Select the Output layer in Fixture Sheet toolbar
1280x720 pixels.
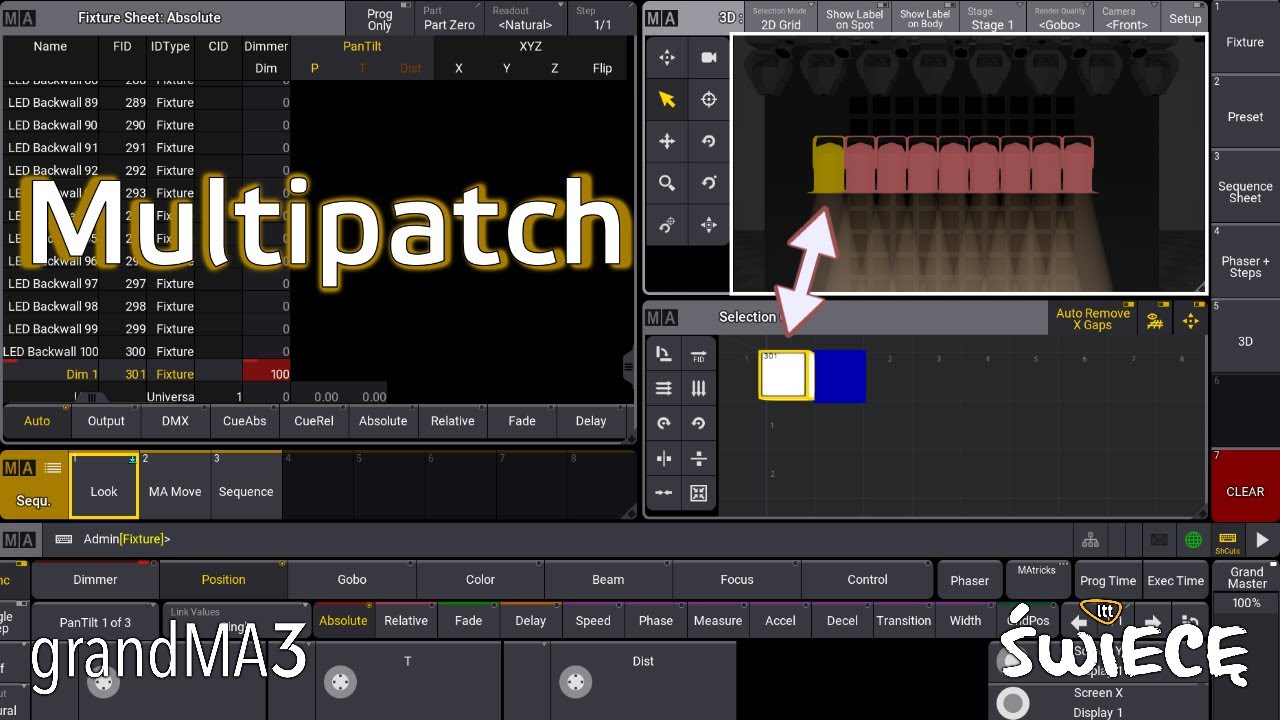tap(106, 421)
